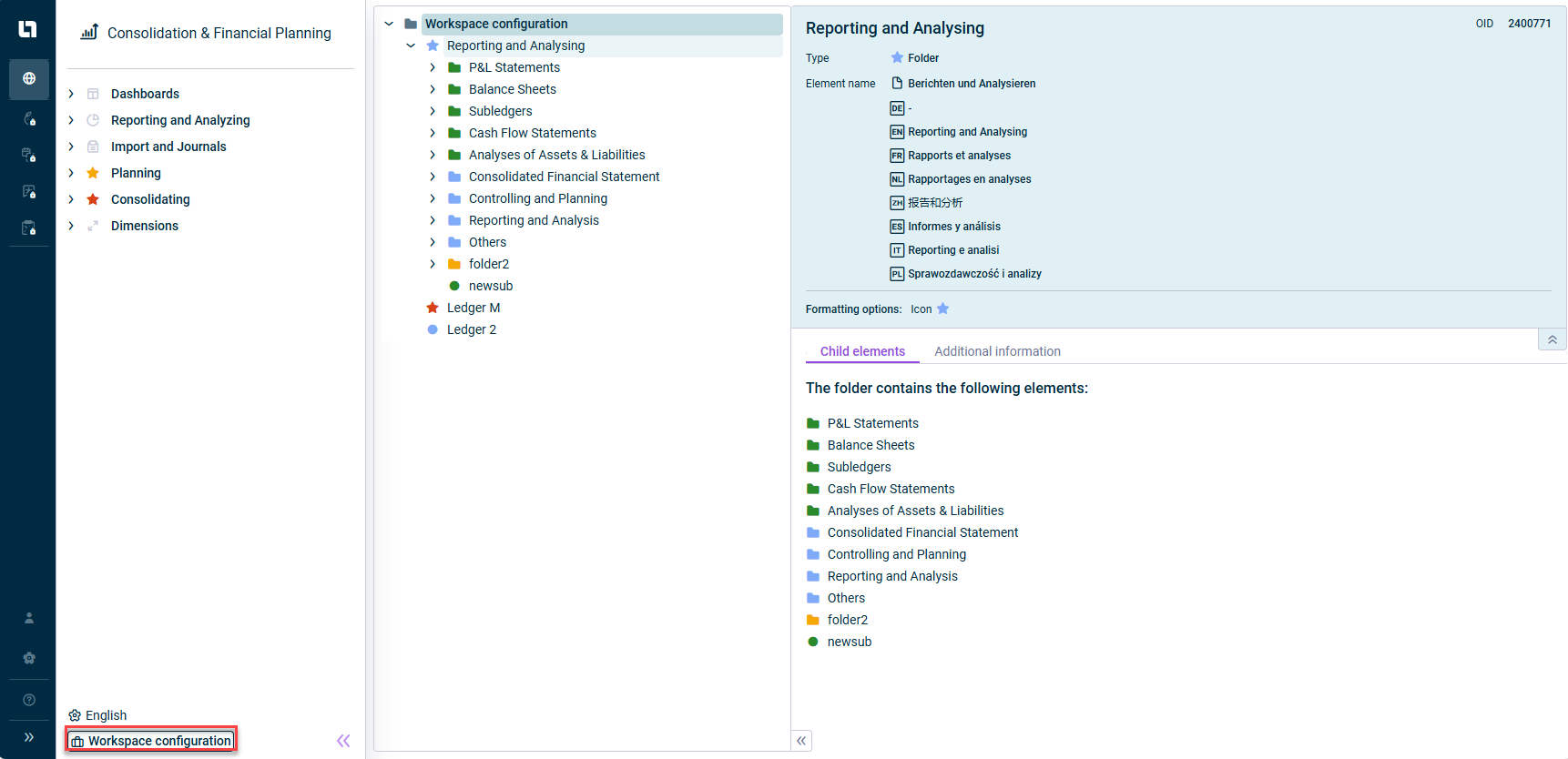Click the second locked icon in left rail

coord(29,156)
